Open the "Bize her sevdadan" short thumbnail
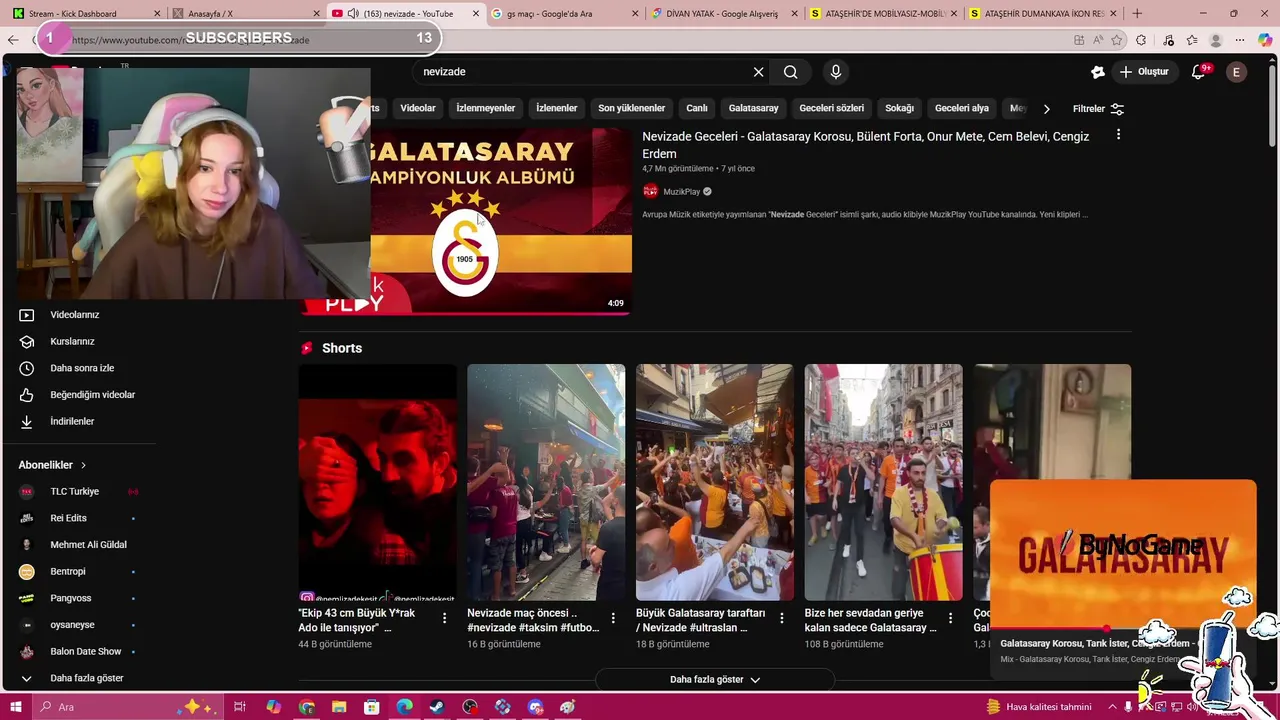 (x=883, y=482)
